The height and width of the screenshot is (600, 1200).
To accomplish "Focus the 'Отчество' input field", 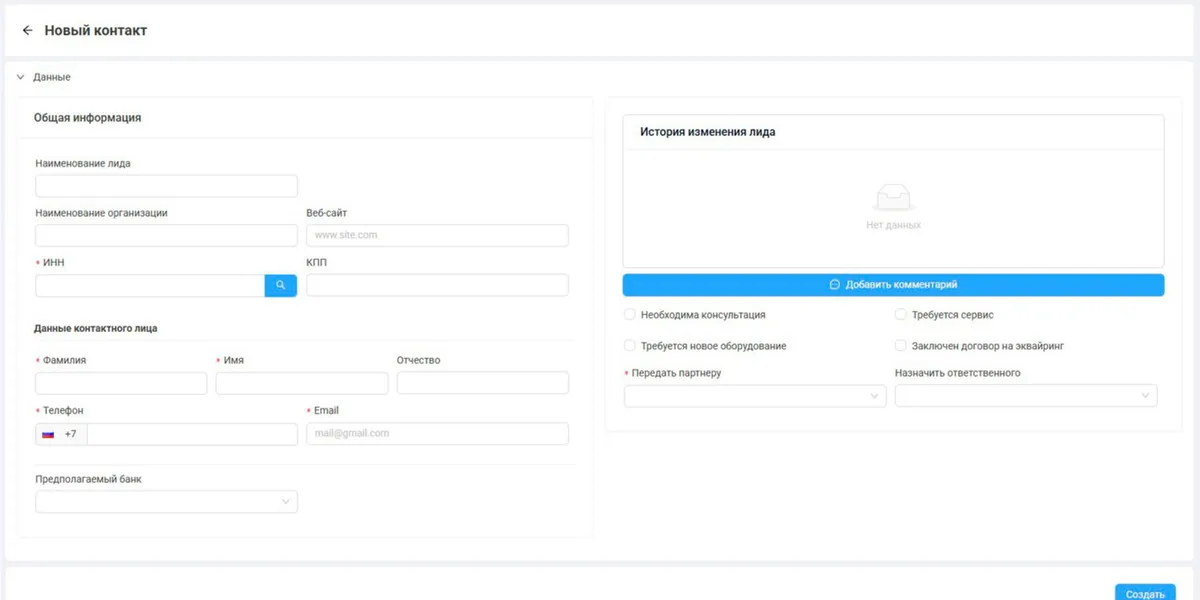I will click(x=483, y=383).
